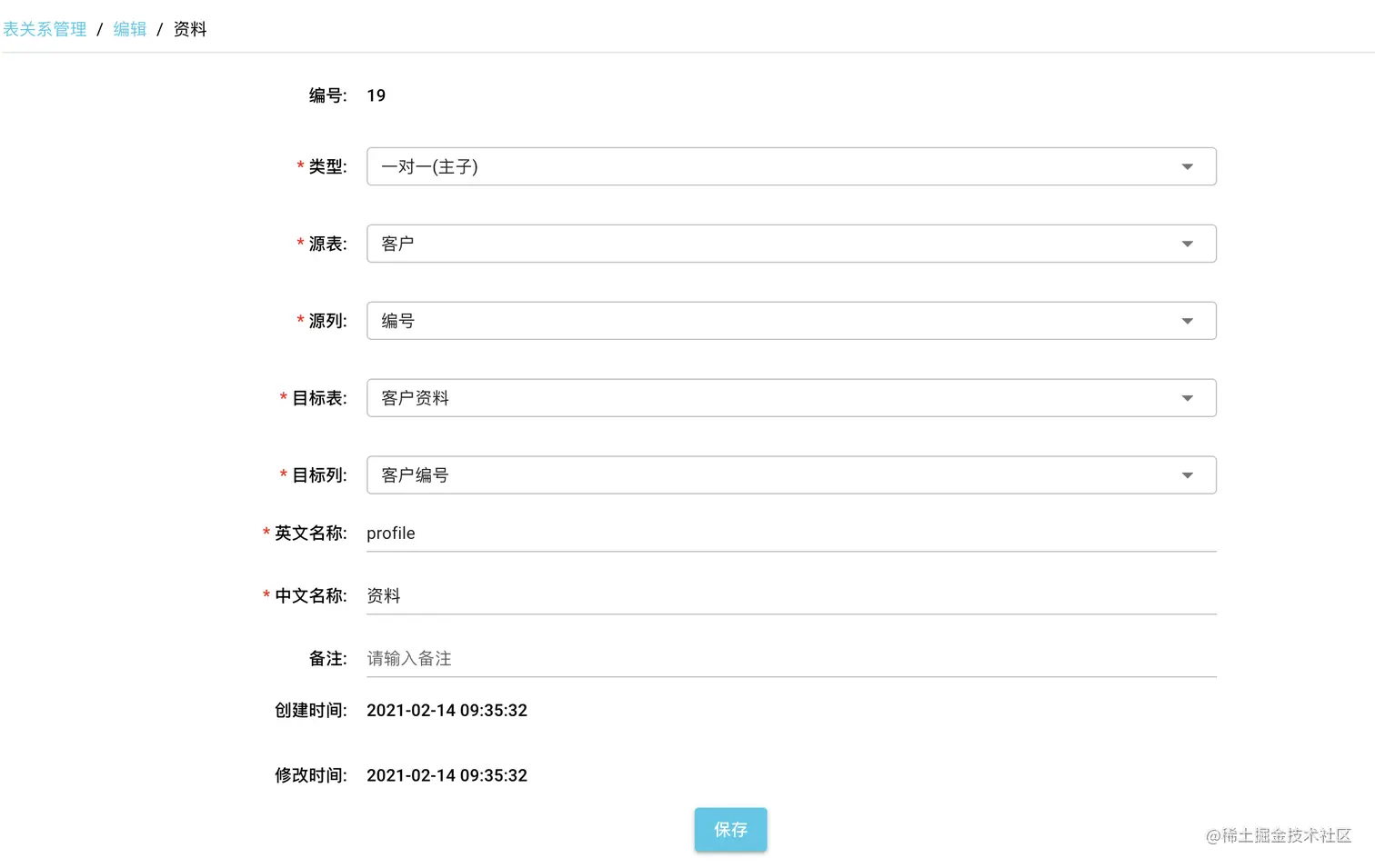Click the 创建时间 value 2021-02-14 09:35:32
1375x868 pixels.
pyautogui.click(x=447, y=711)
